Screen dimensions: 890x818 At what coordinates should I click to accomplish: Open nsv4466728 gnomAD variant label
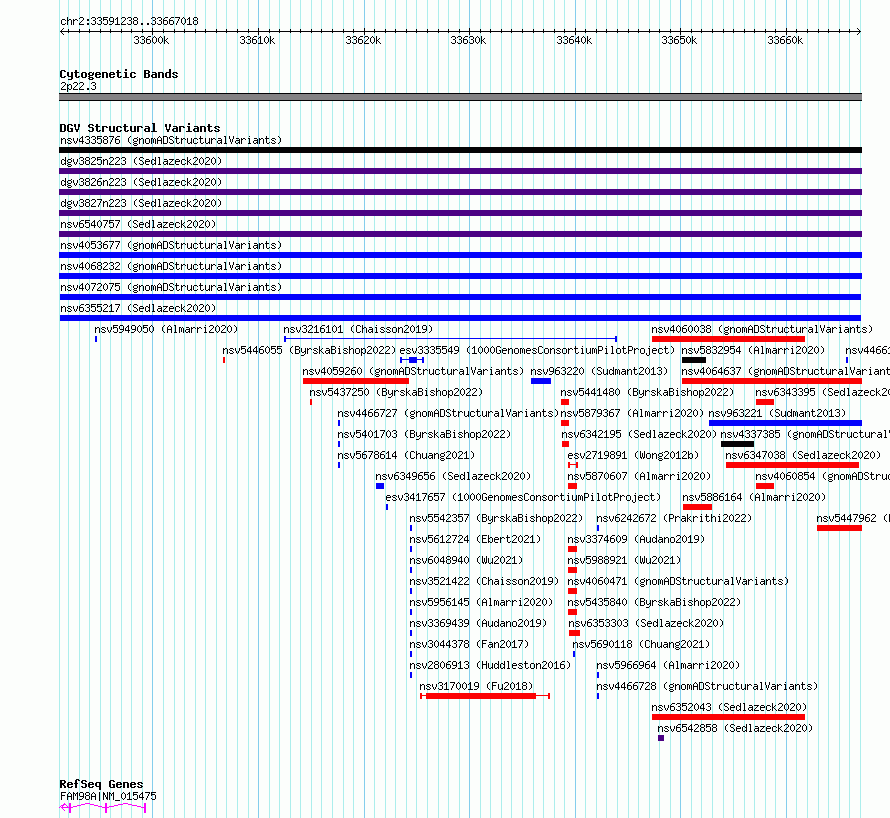tap(707, 686)
